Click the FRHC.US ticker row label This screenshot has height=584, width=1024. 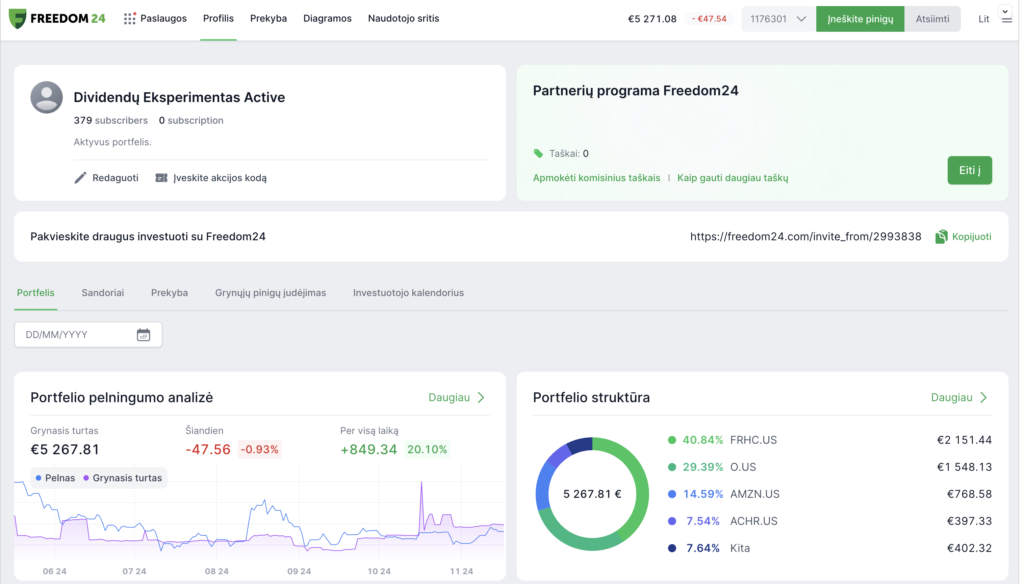click(x=753, y=440)
